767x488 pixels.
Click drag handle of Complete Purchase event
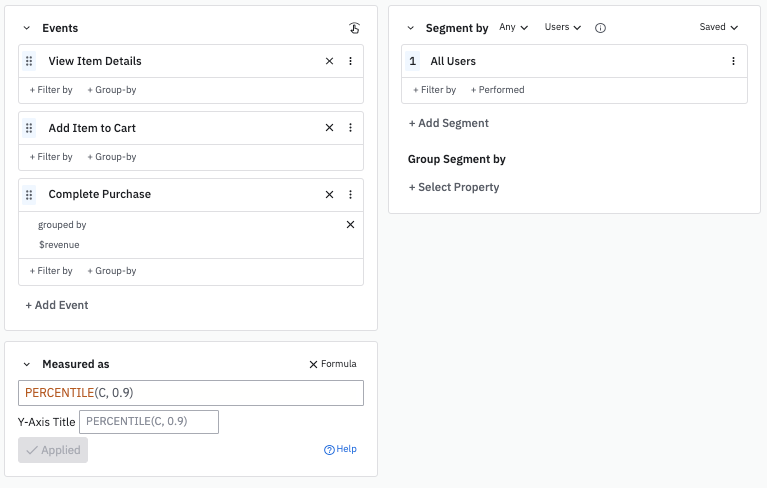pos(29,194)
